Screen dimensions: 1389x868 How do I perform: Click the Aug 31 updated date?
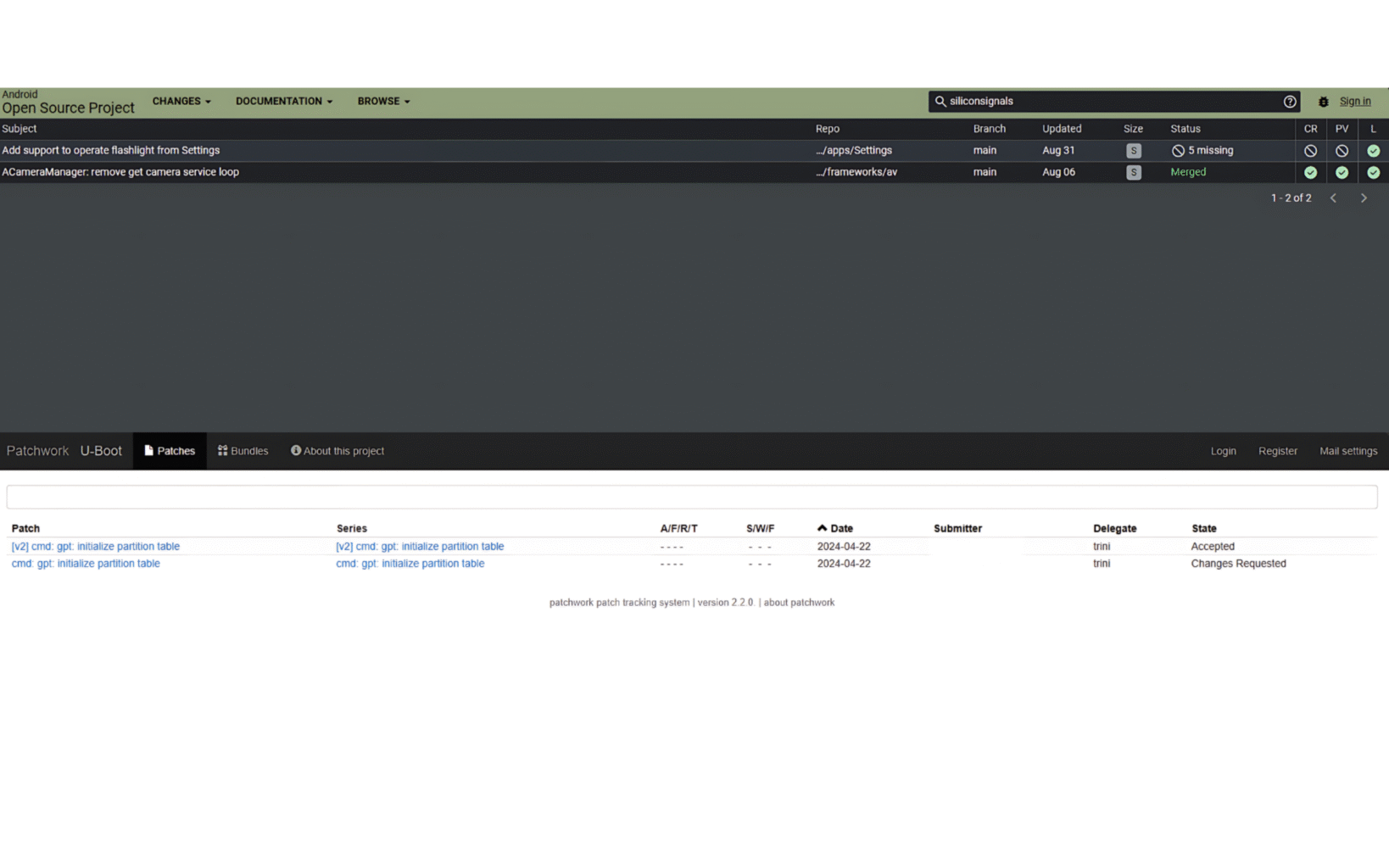[x=1057, y=150]
